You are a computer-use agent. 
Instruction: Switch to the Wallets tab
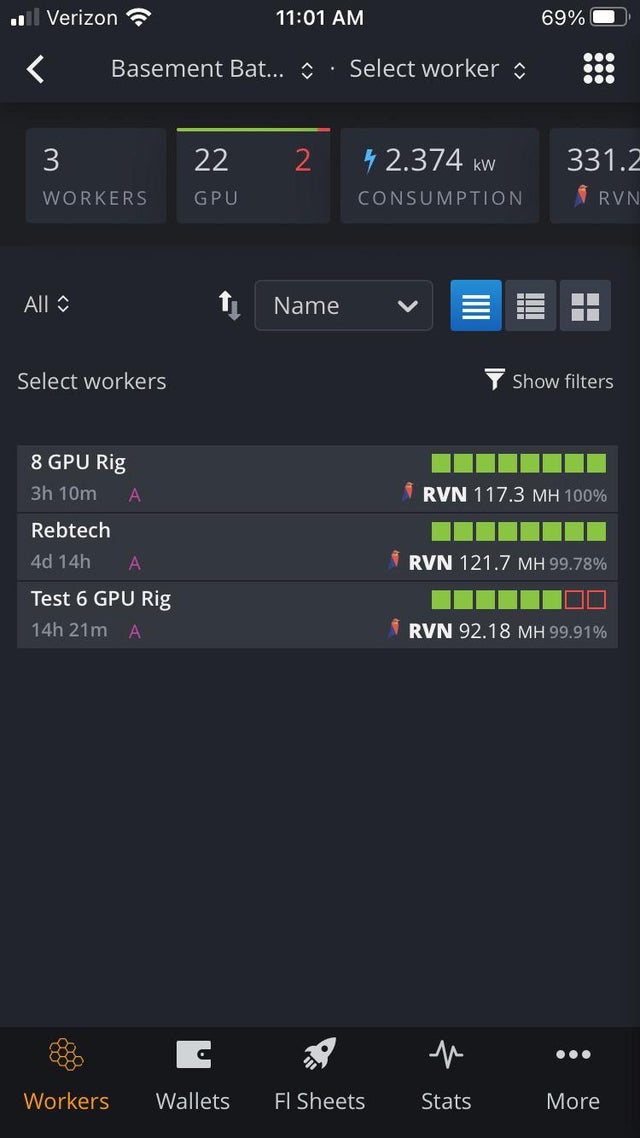[x=193, y=1076]
